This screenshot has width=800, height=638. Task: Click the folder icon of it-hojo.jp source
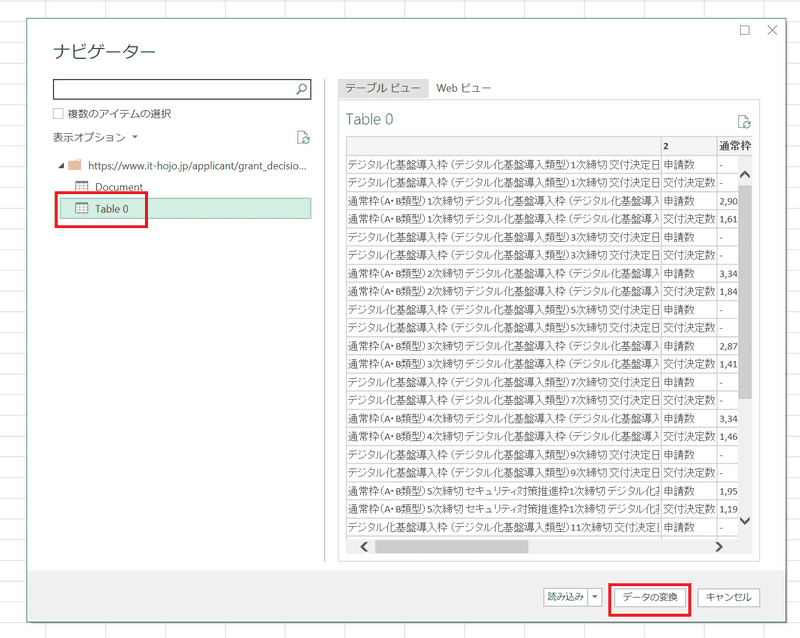click(x=75, y=165)
